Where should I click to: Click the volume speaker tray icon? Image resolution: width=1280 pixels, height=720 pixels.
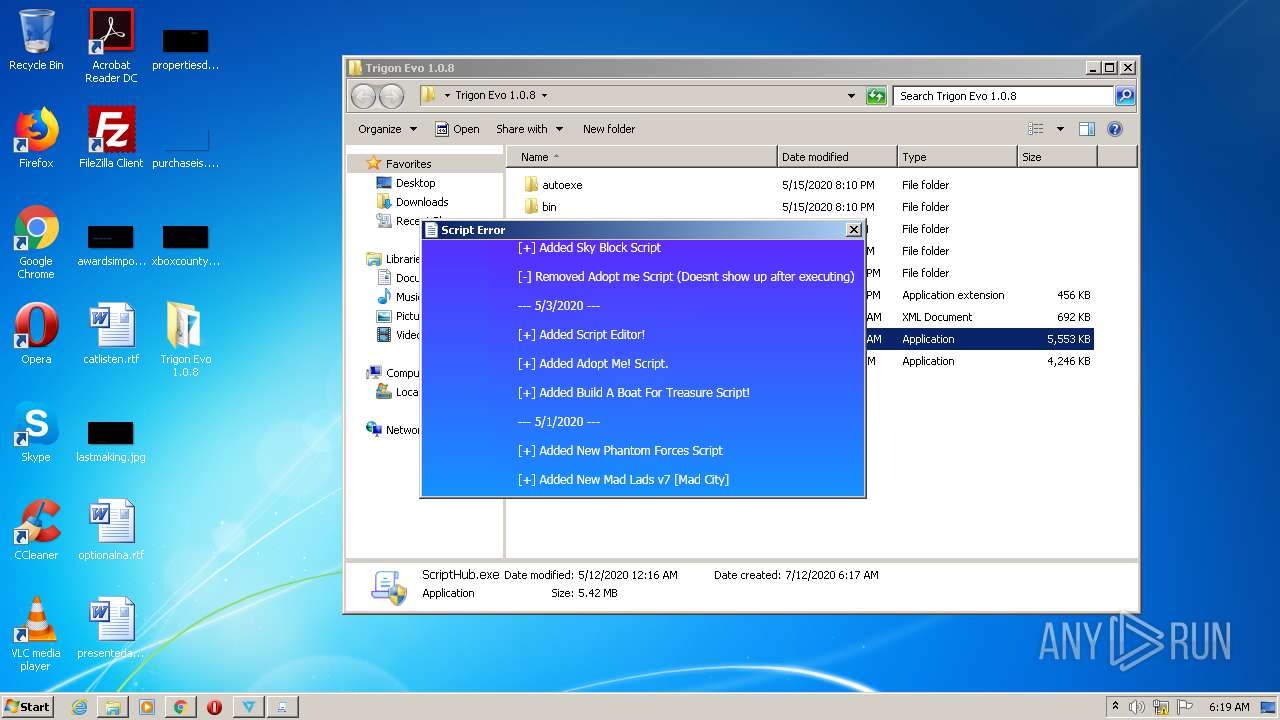[x=1137, y=707]
